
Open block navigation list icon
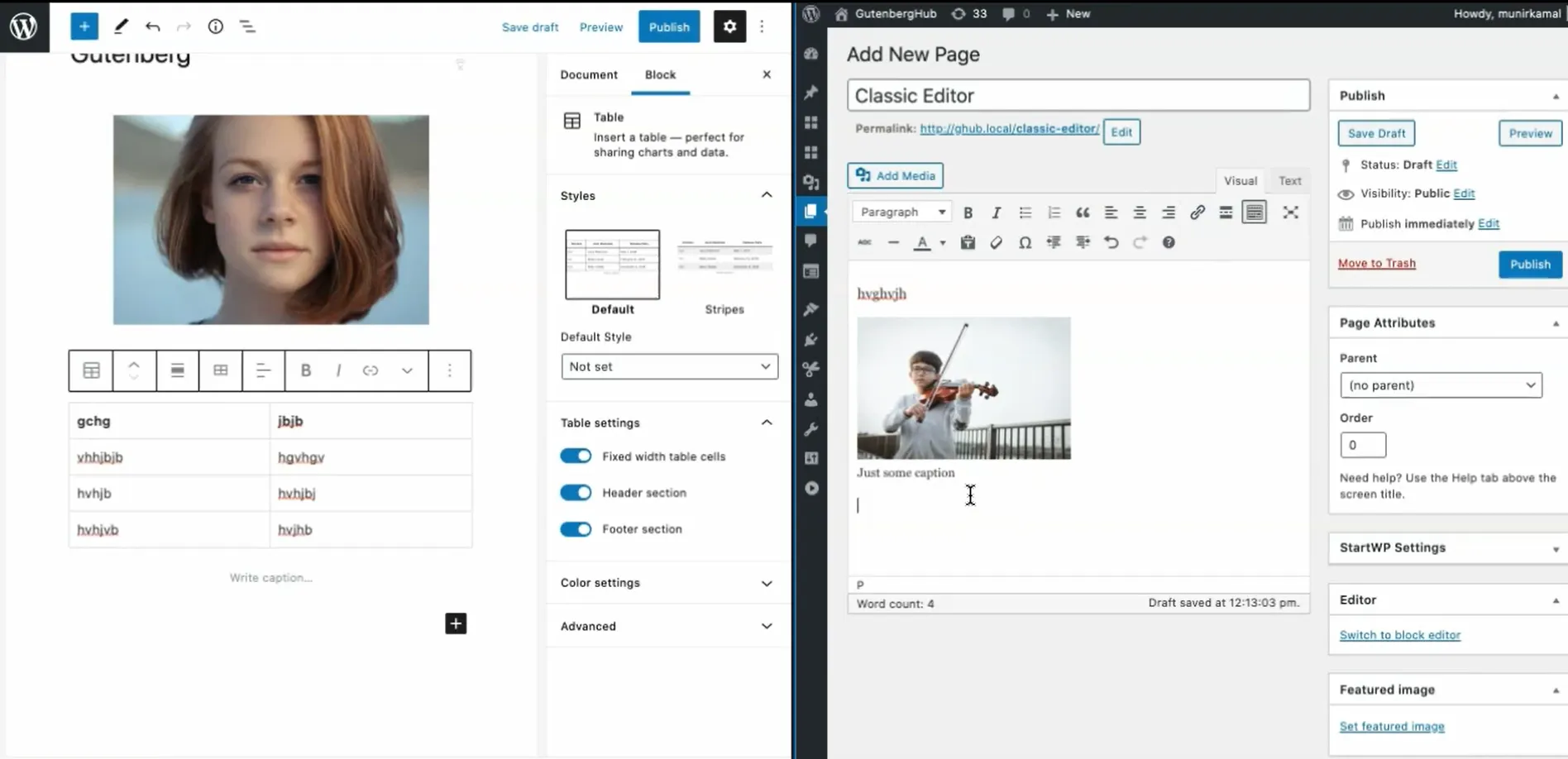point(247,26)
